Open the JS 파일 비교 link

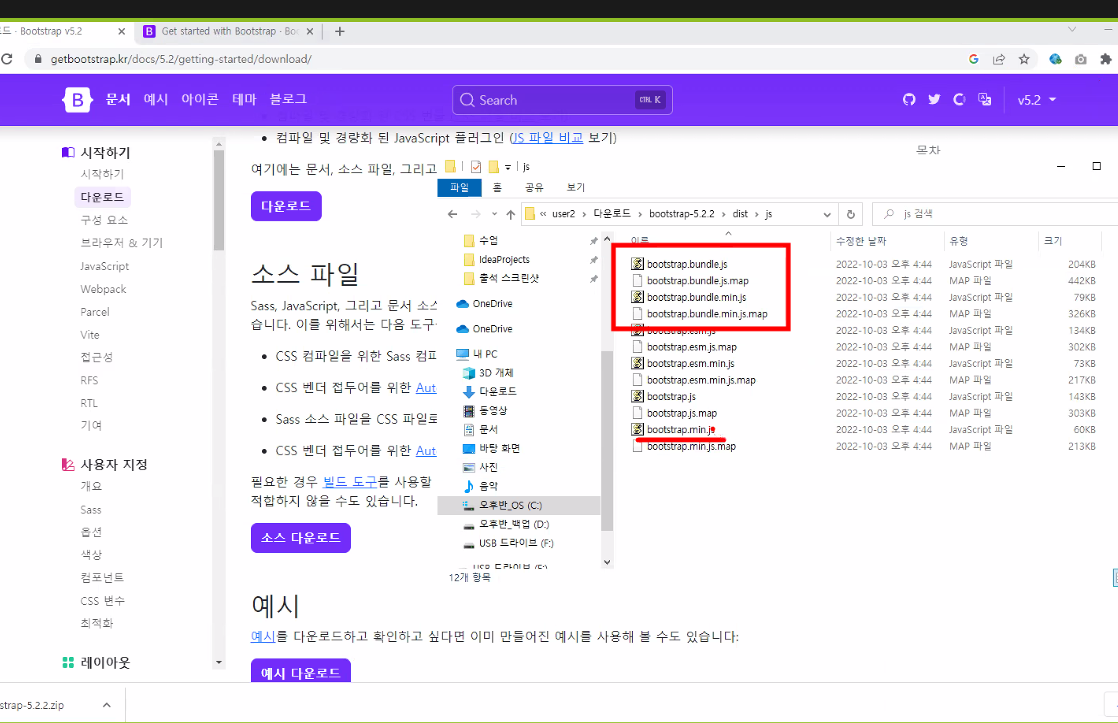coord(548,138)
